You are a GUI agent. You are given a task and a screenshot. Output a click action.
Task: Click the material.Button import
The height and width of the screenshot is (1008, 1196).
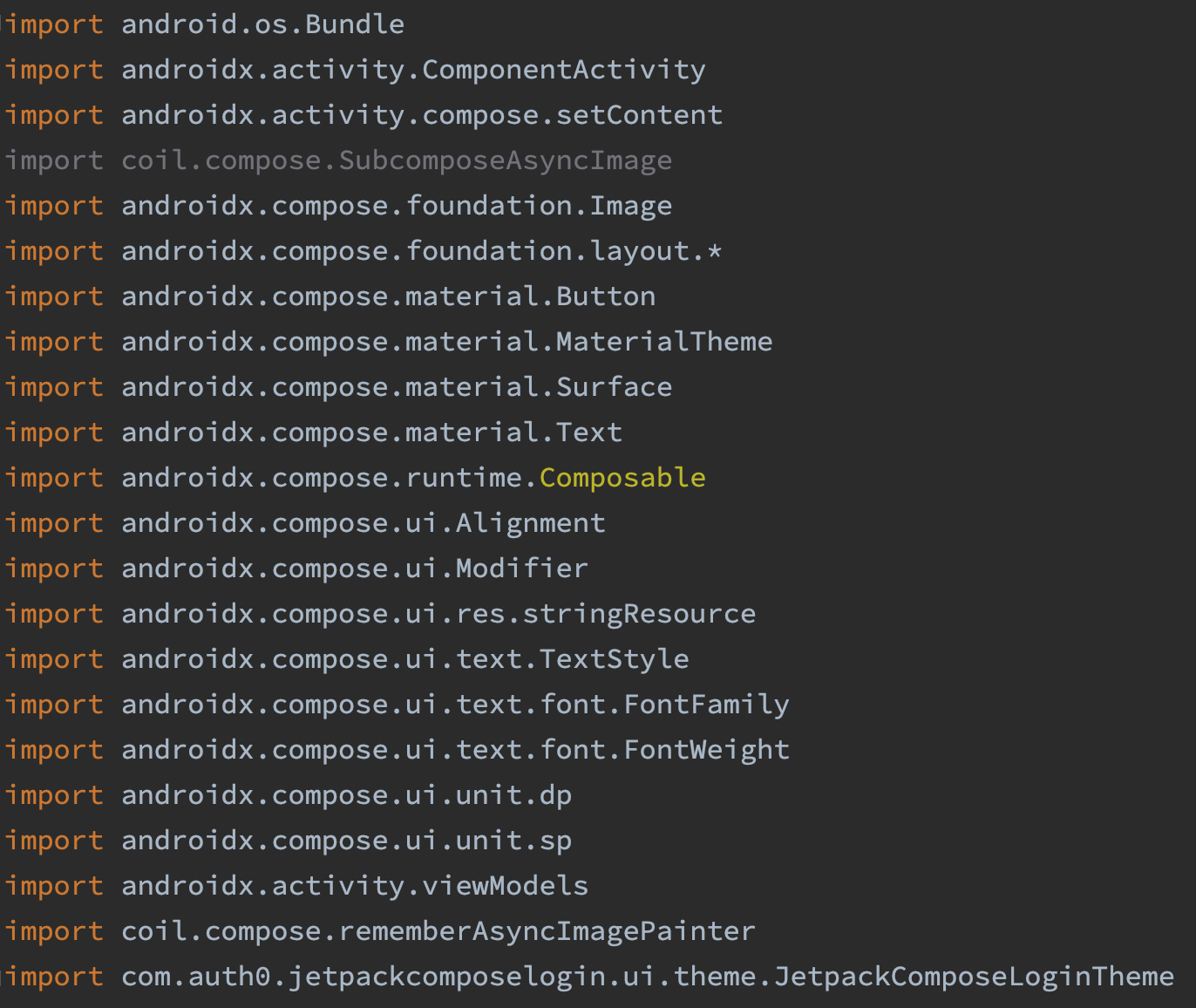point(530,296)
